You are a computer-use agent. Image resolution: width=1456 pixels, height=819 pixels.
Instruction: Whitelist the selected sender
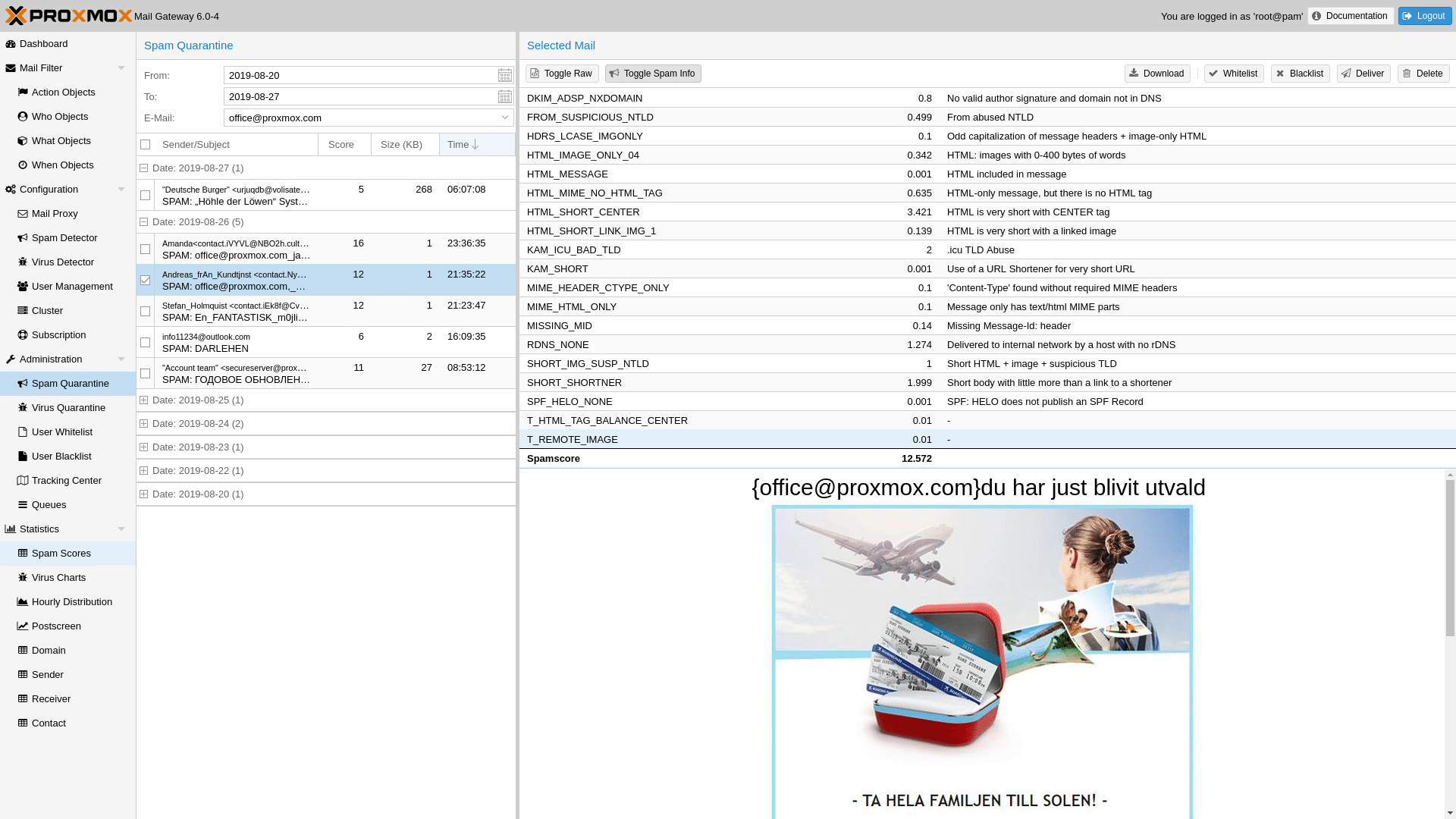click(x=1233, y=74)
